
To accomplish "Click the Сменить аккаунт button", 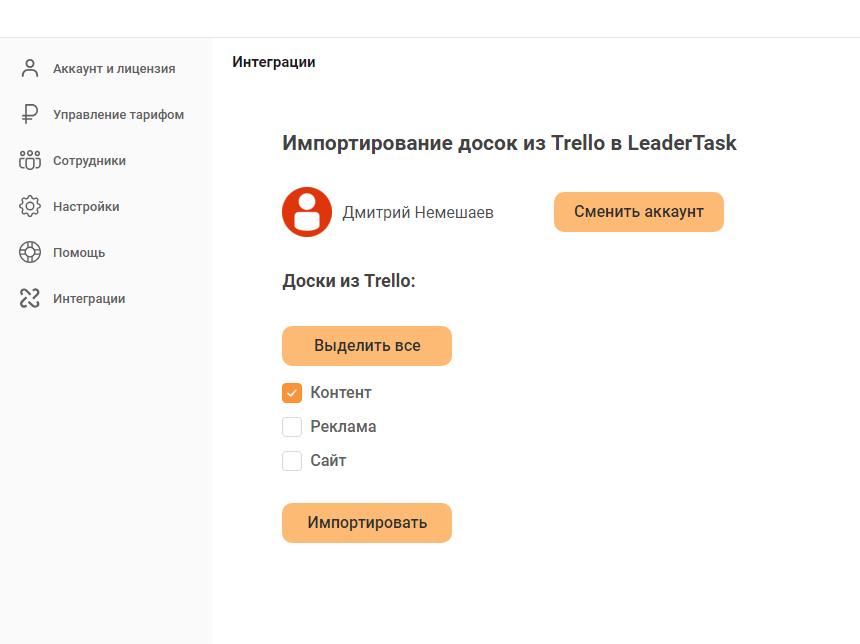I will (638, 212).
